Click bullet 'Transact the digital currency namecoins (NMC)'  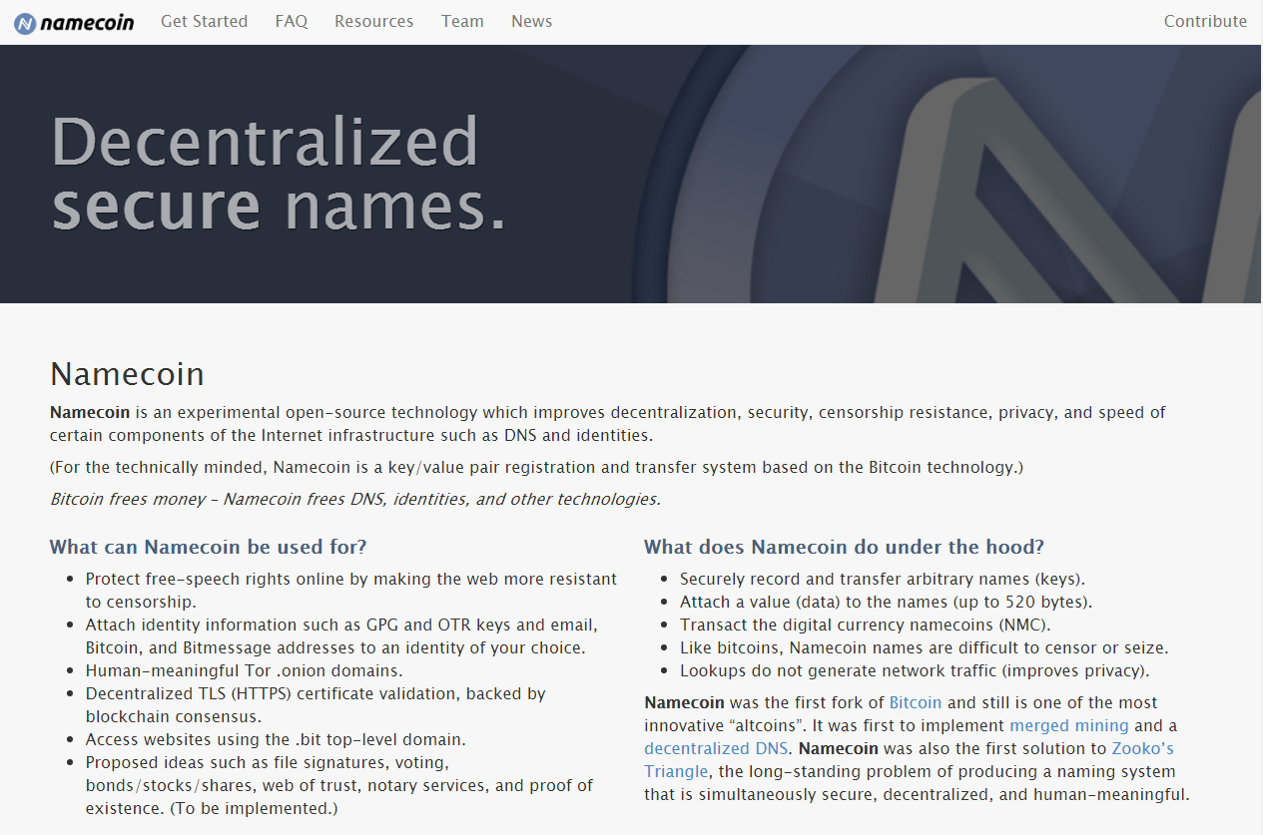pos(865,625)
